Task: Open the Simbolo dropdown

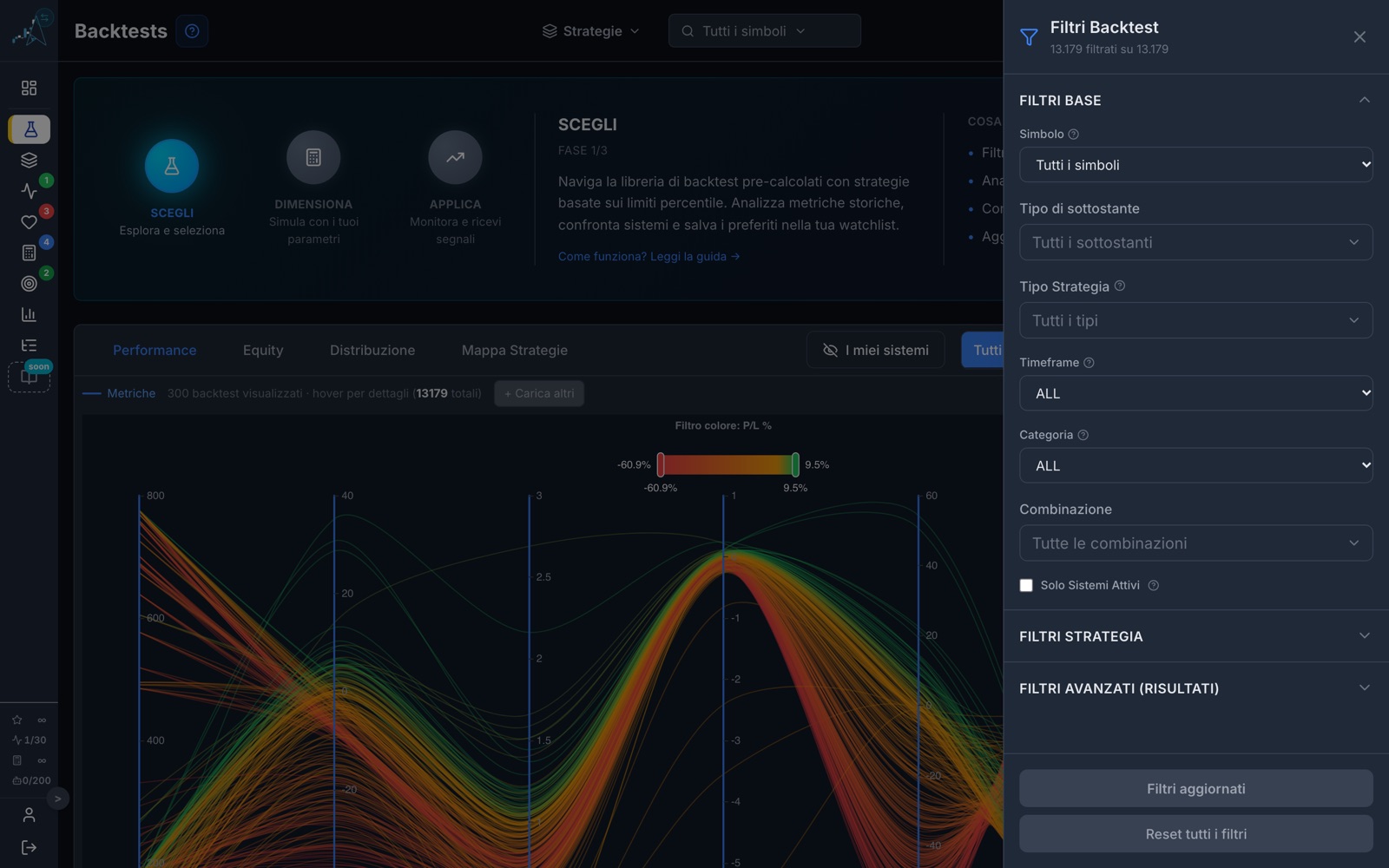Action: point(1195,165)
